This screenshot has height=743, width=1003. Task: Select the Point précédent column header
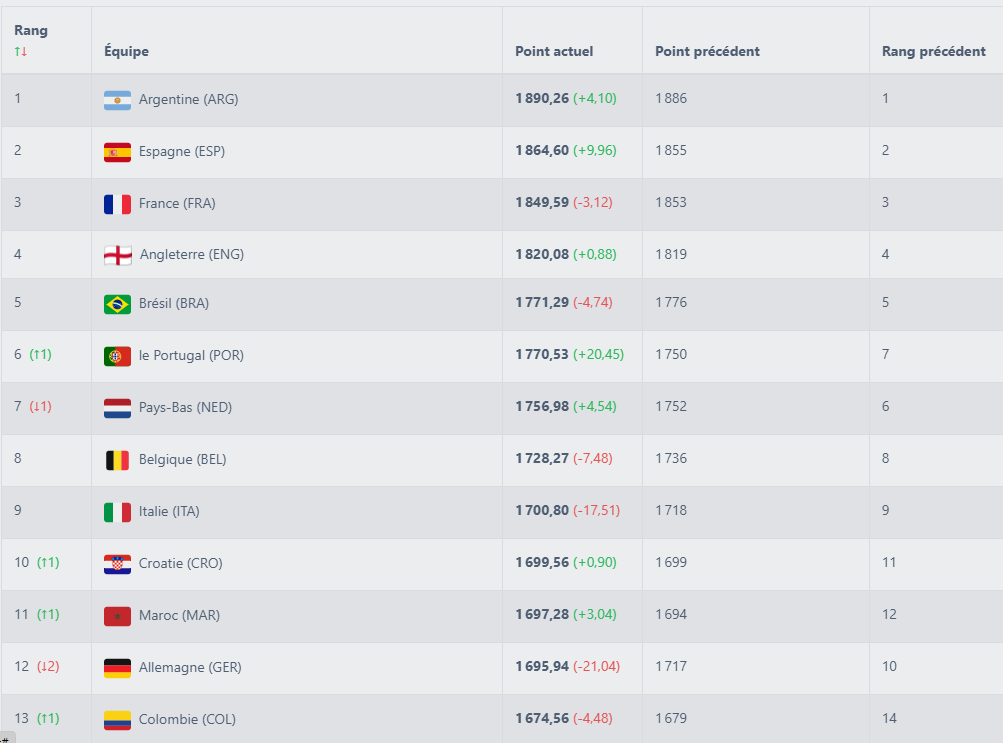click(x=707, y=51)
